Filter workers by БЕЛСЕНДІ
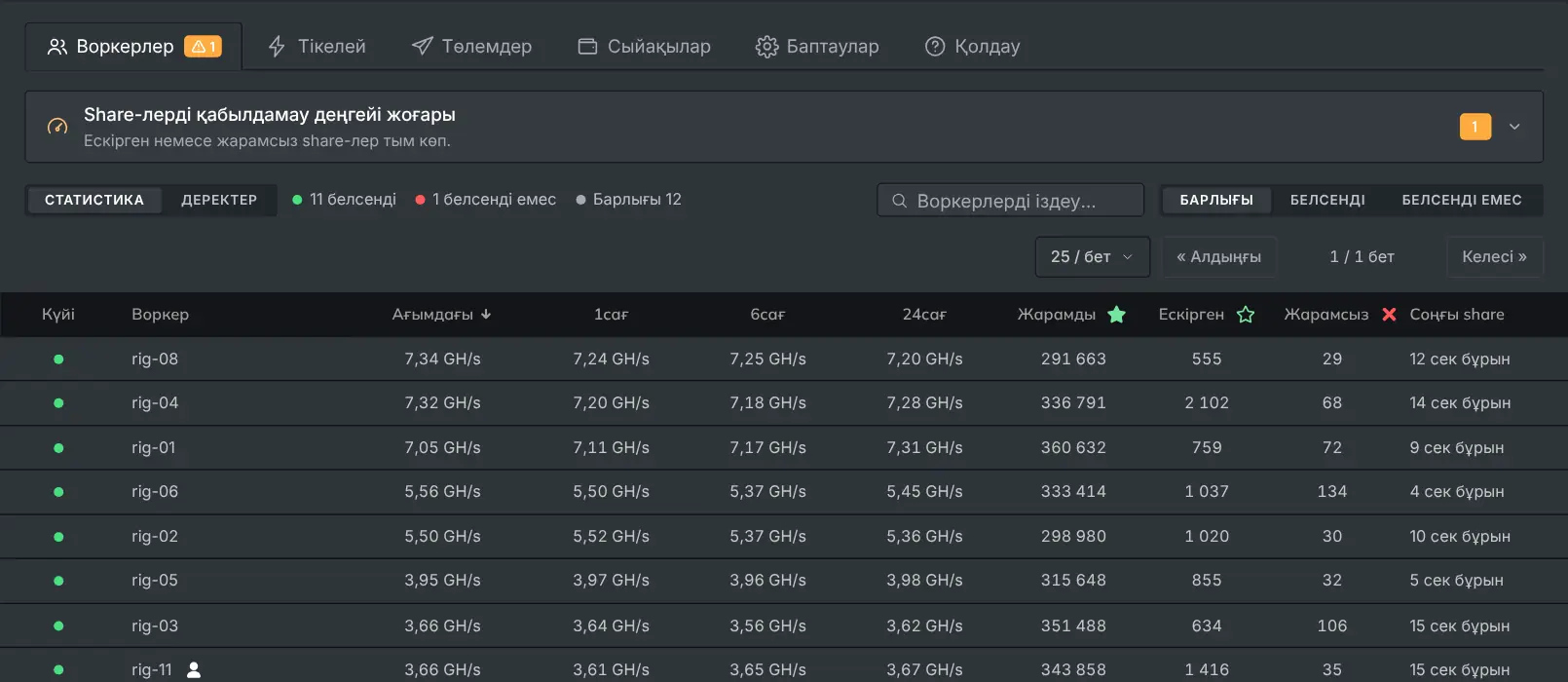The image size is (1568, 682). 1327,200
